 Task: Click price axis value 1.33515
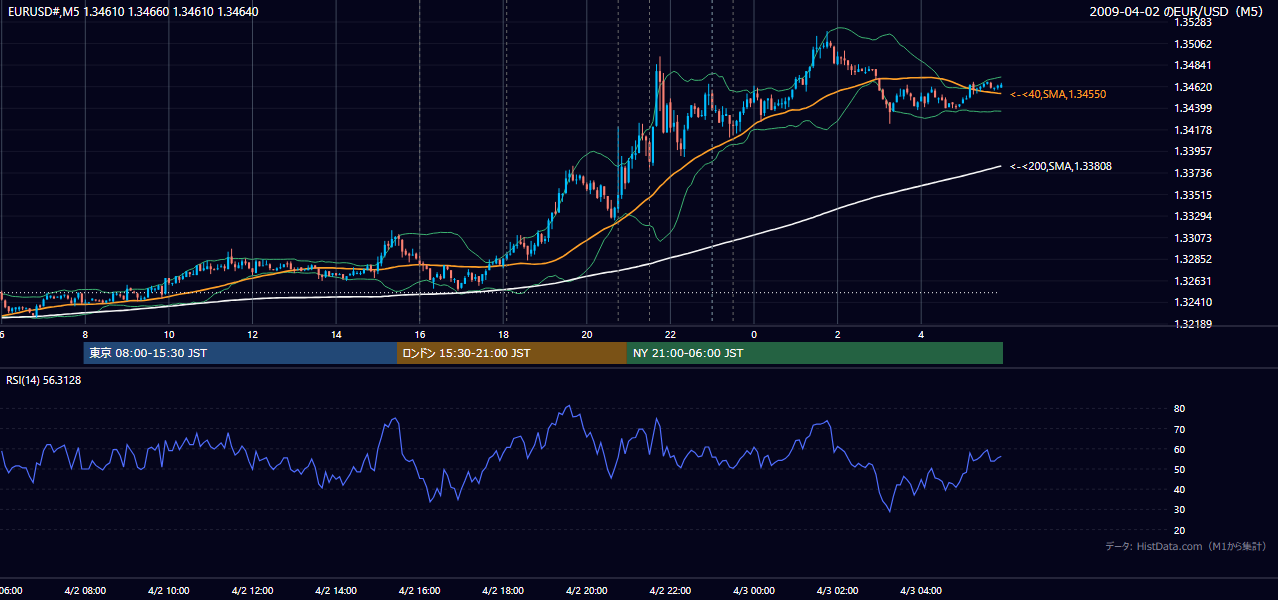(1192, 195)
